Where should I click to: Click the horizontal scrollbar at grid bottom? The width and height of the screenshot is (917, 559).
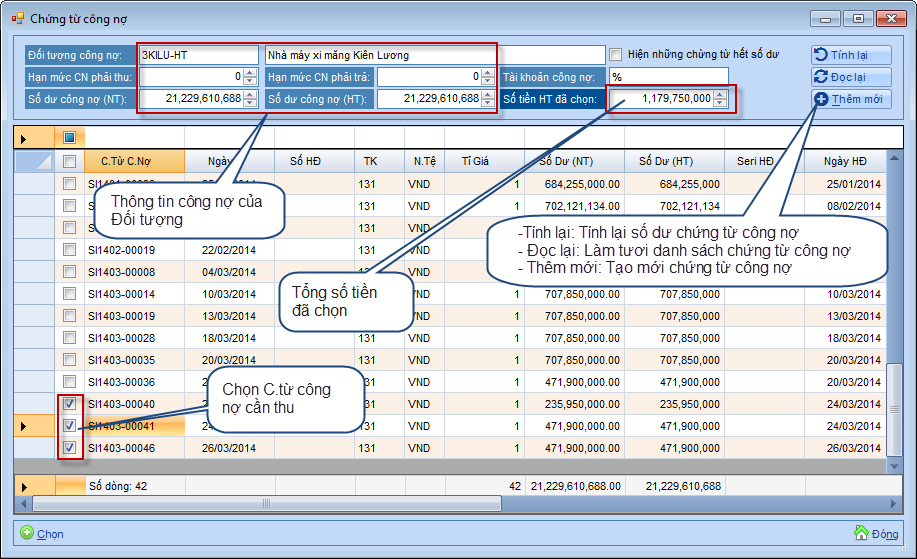point(400,504)
